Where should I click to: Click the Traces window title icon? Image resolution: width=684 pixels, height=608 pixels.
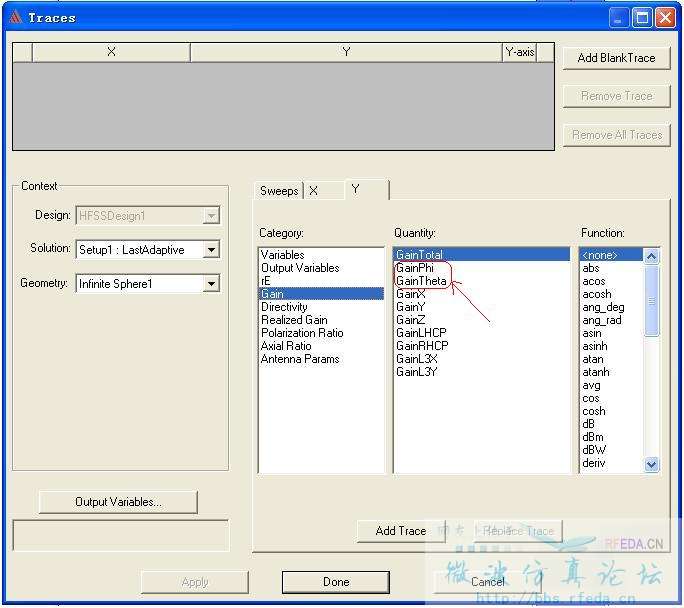coord(15,17)
